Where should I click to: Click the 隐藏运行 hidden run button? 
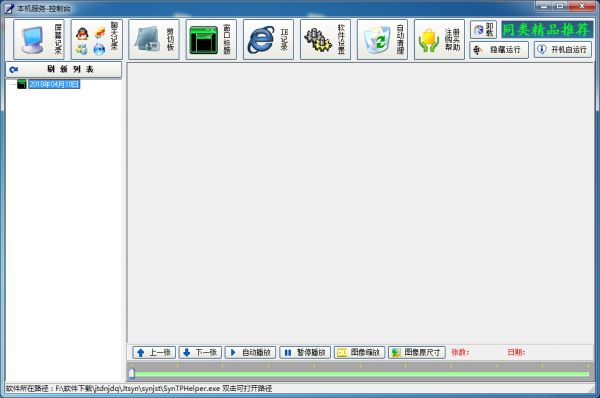499,50
